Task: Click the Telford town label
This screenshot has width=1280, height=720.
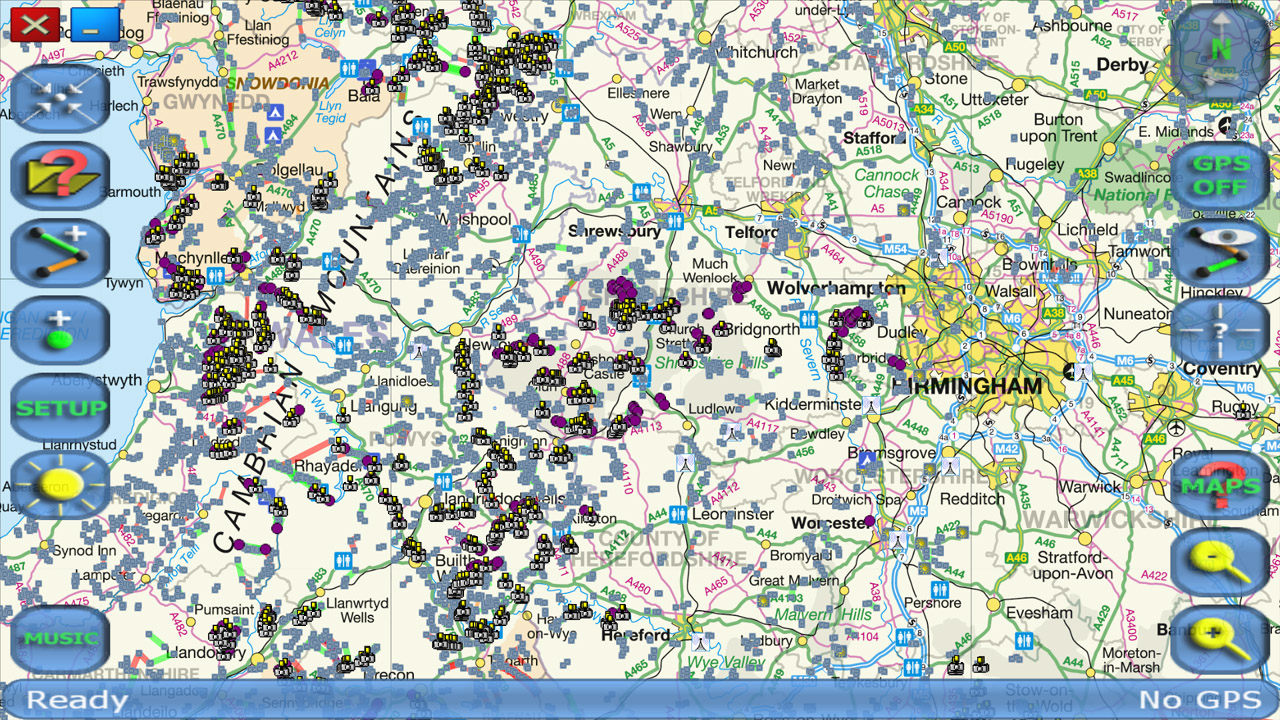Action: pos(752,232)
